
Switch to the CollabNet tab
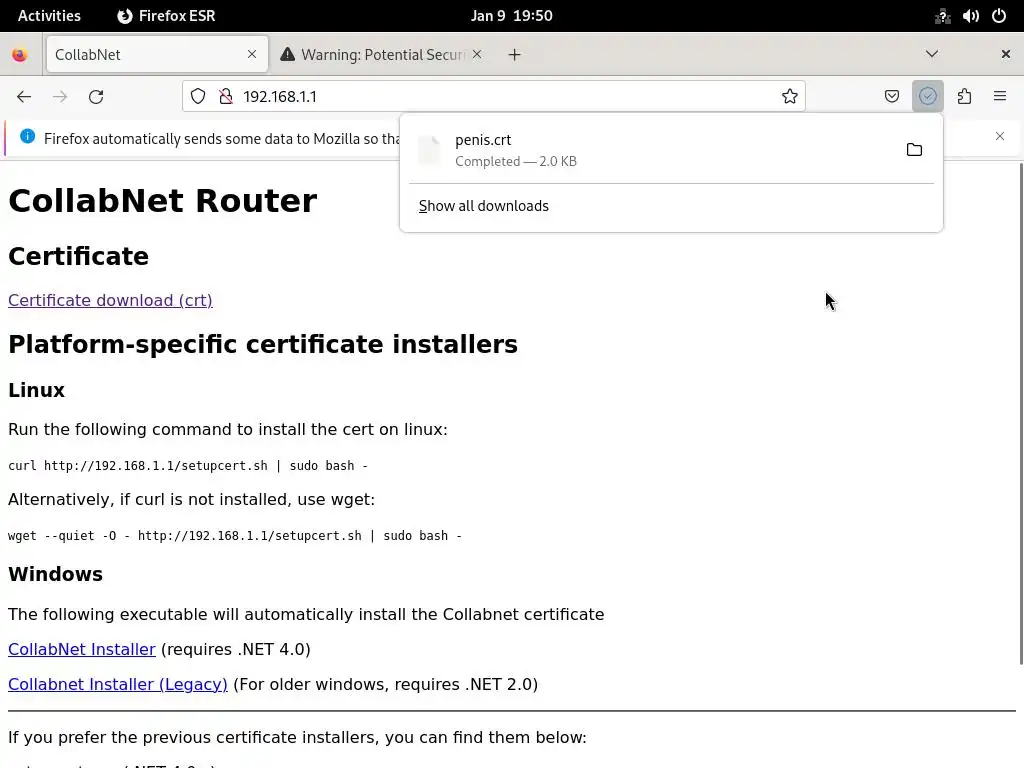pyautogui.click(x=157, y=54)
